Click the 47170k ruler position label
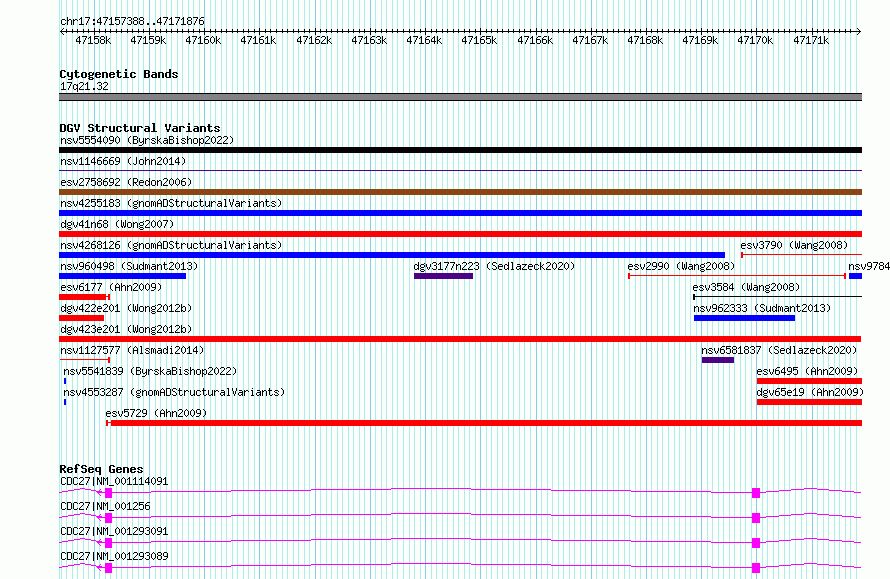The image size is (890, 579). coord(755,40)
